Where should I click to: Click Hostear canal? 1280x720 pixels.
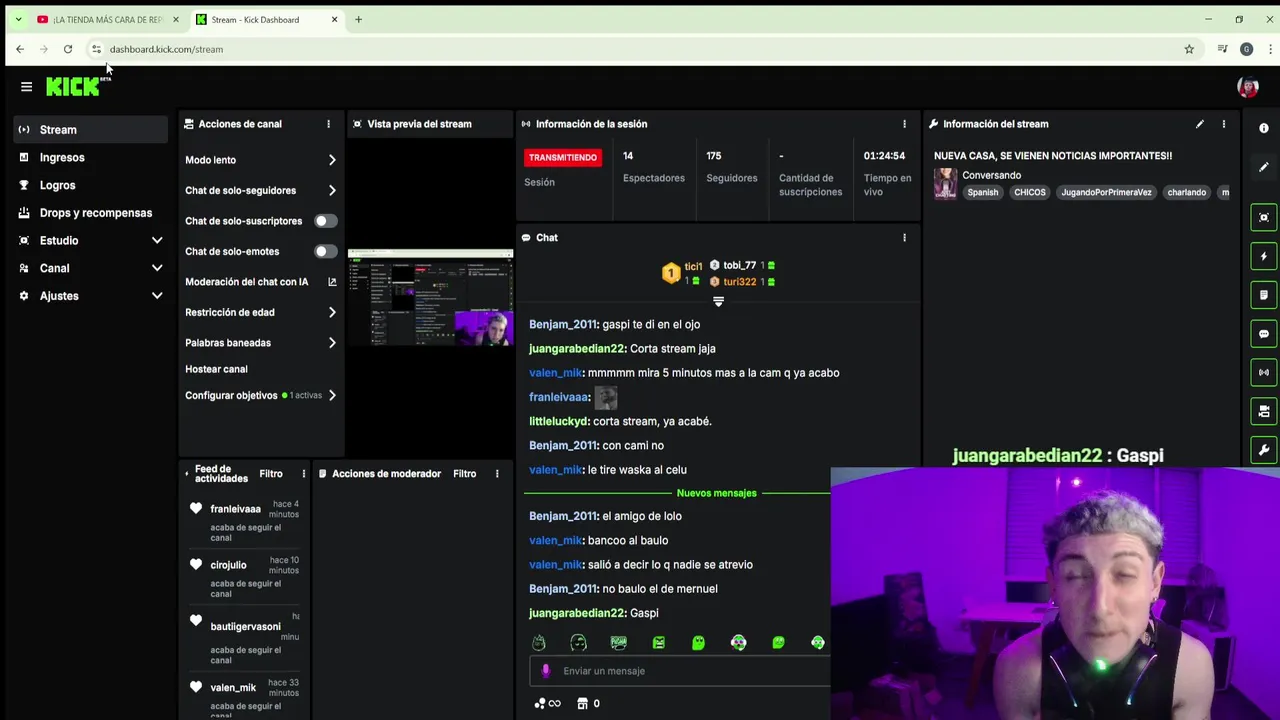pyautogui.click(x=216, y=369)
